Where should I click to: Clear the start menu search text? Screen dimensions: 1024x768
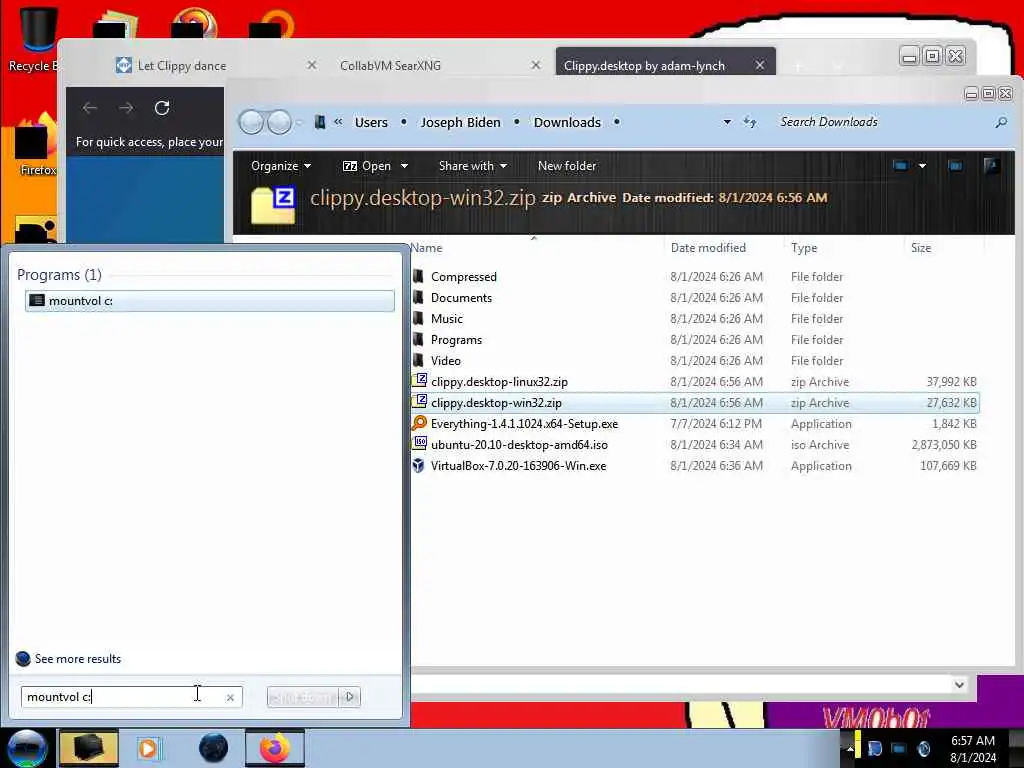tap(230, 697)
